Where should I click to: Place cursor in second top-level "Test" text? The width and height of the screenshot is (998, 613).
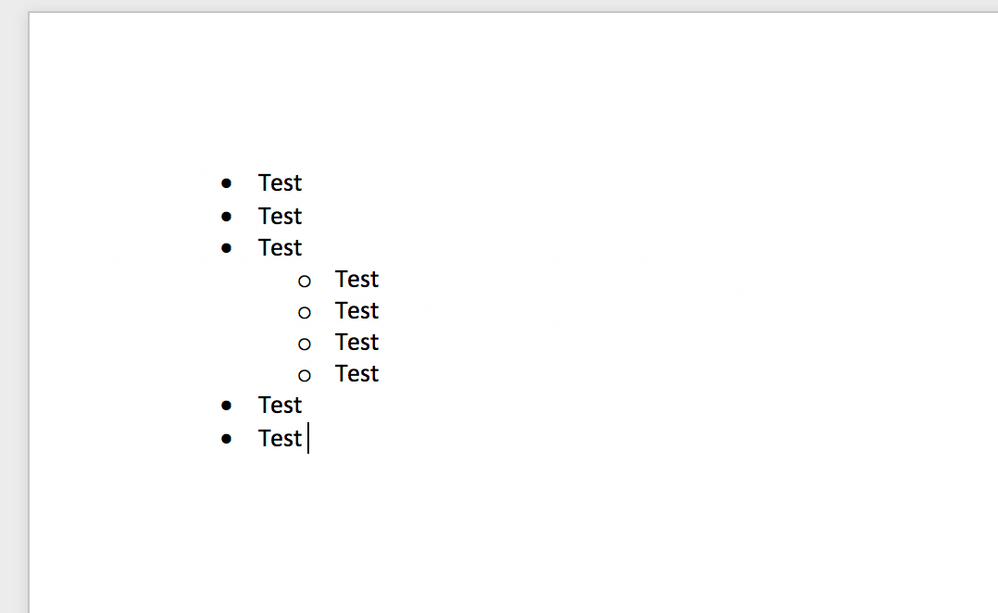[x=279, y=216]
